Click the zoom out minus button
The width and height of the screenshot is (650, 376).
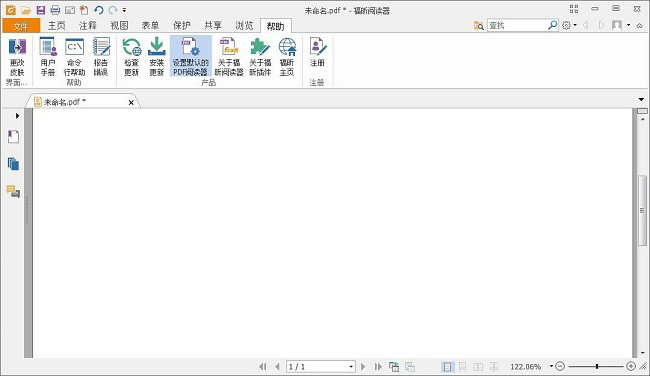tap(560, 366)
